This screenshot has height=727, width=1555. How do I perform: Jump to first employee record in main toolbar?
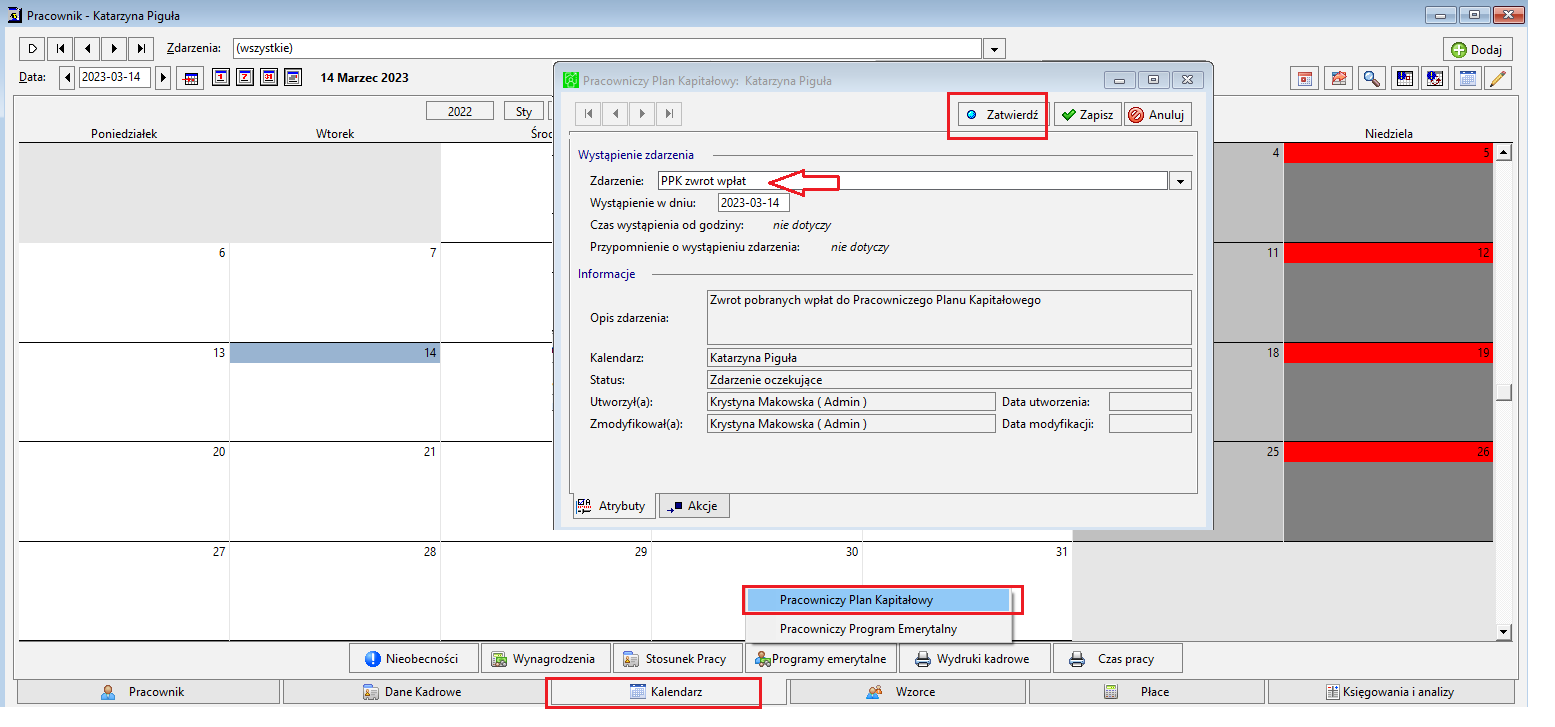click(x=60, y=48)
